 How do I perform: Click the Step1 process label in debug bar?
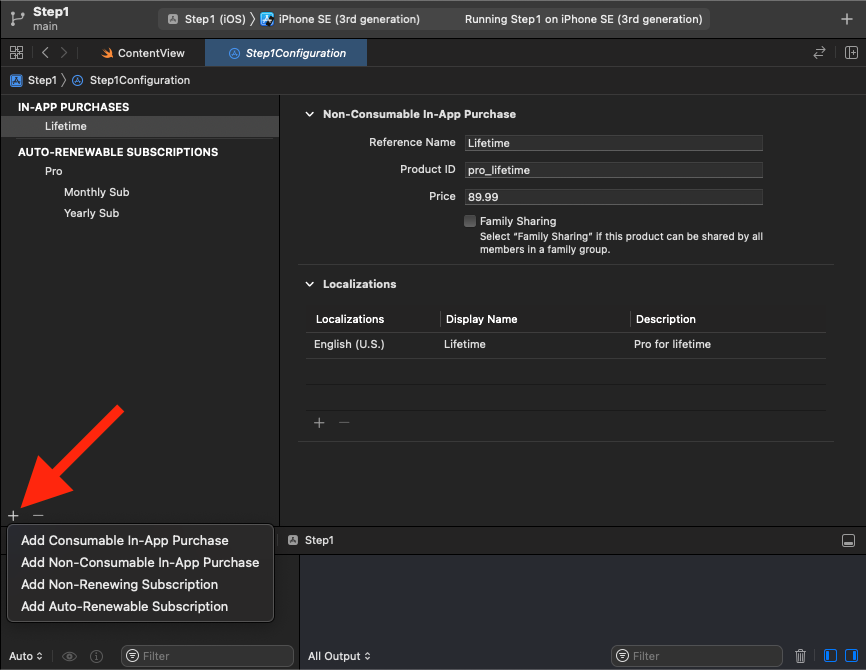319,540
